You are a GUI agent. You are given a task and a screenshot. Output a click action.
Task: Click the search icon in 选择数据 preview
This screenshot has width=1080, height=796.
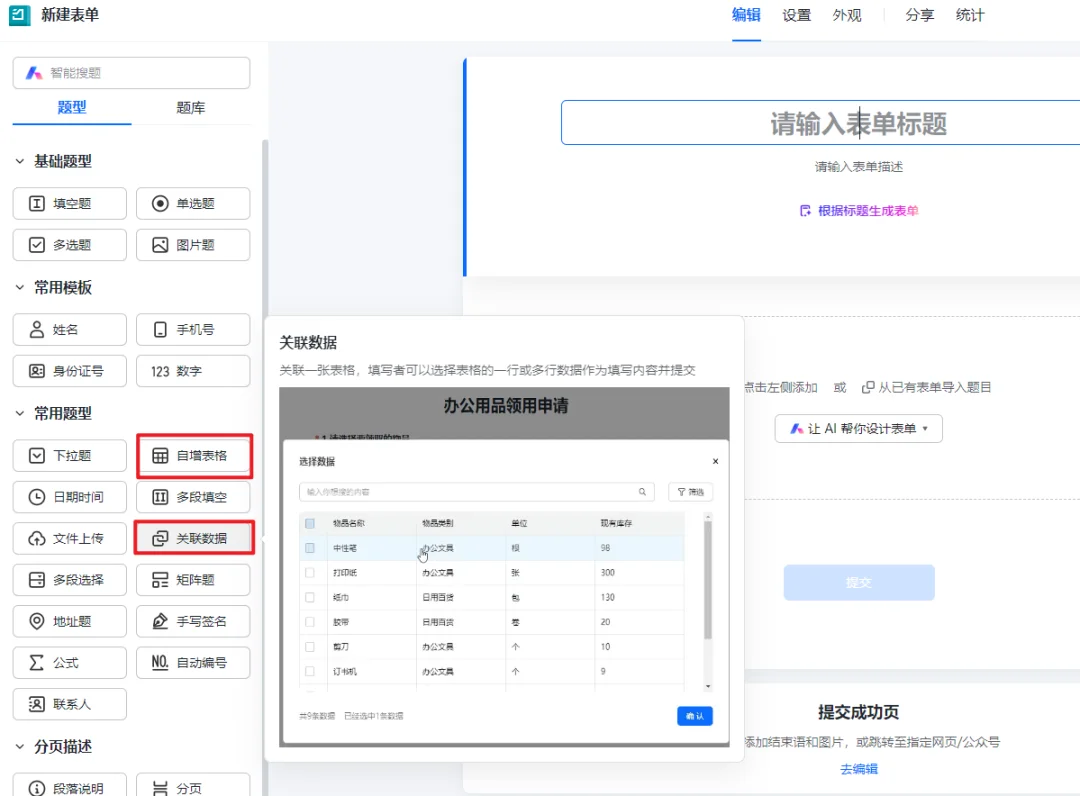click(x=642, y=492)
